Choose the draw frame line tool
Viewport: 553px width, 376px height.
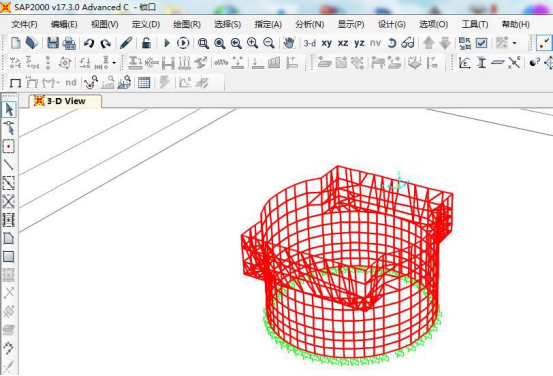pyautogui.click(x=9, y=164)
